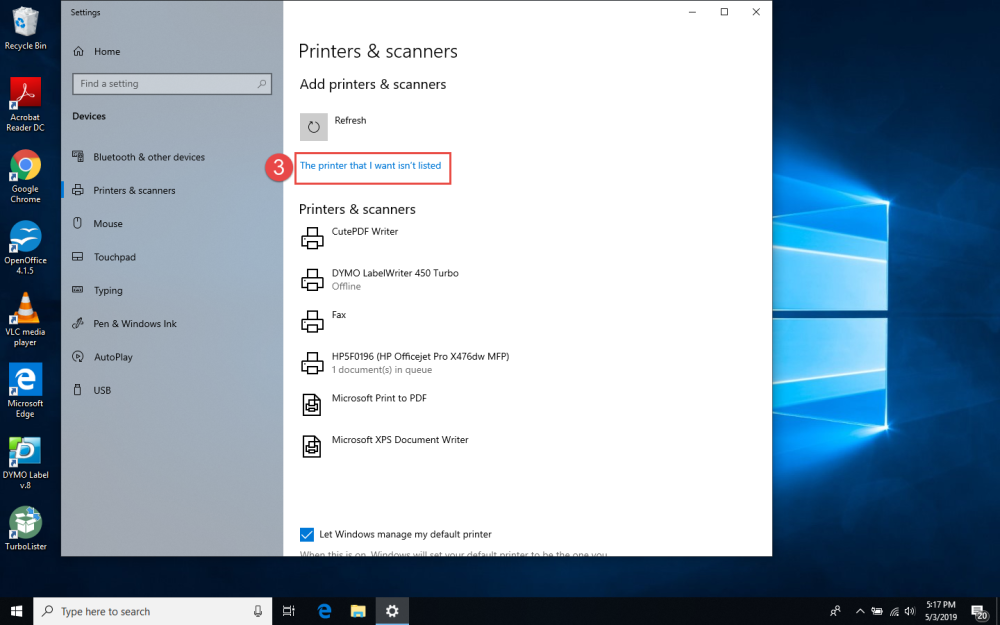Click the AutoPlay sidebar icon
Image resolution: width=1000 pixels, height=625 pixels.
[78, 357]
